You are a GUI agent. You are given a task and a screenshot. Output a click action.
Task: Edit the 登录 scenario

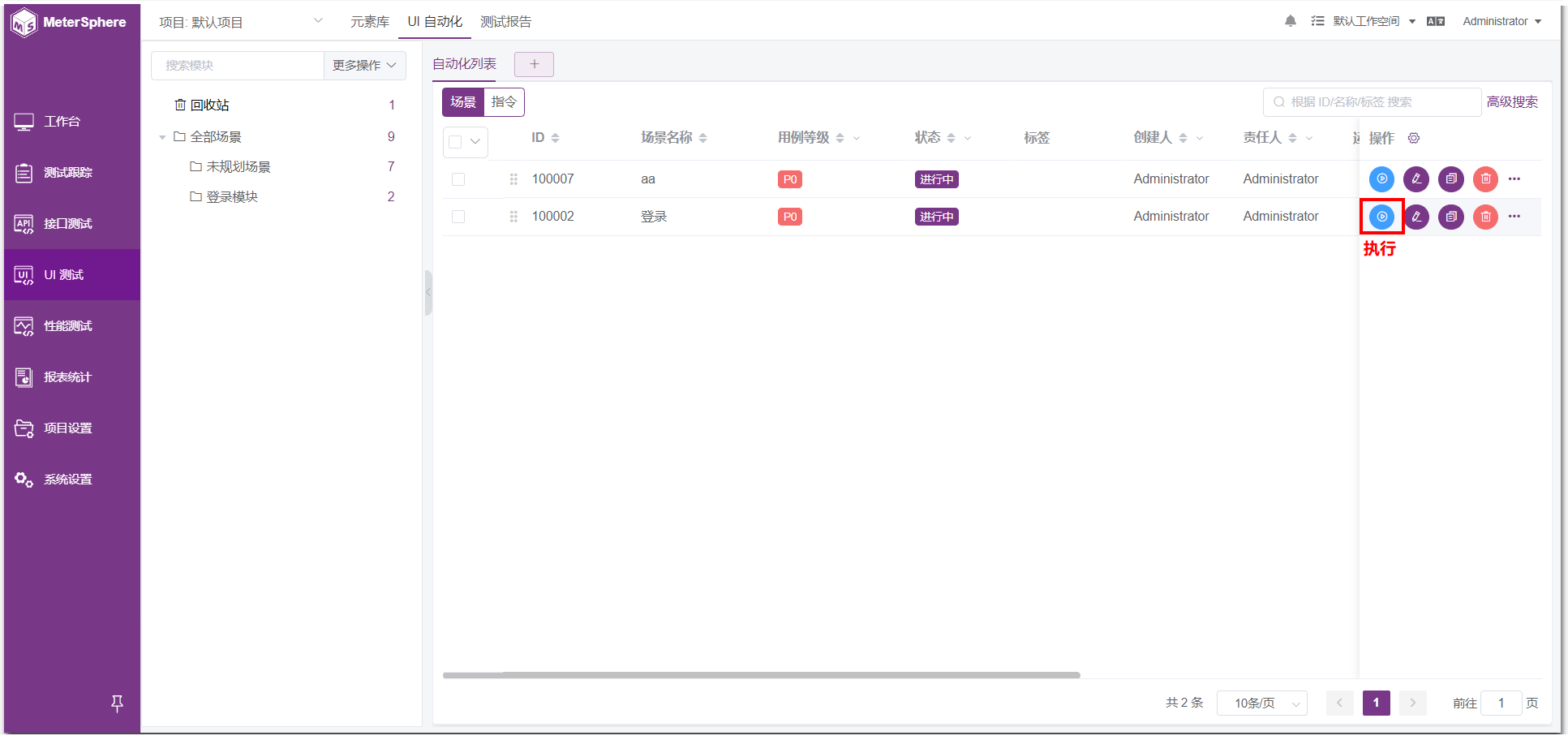point(1416,217)
